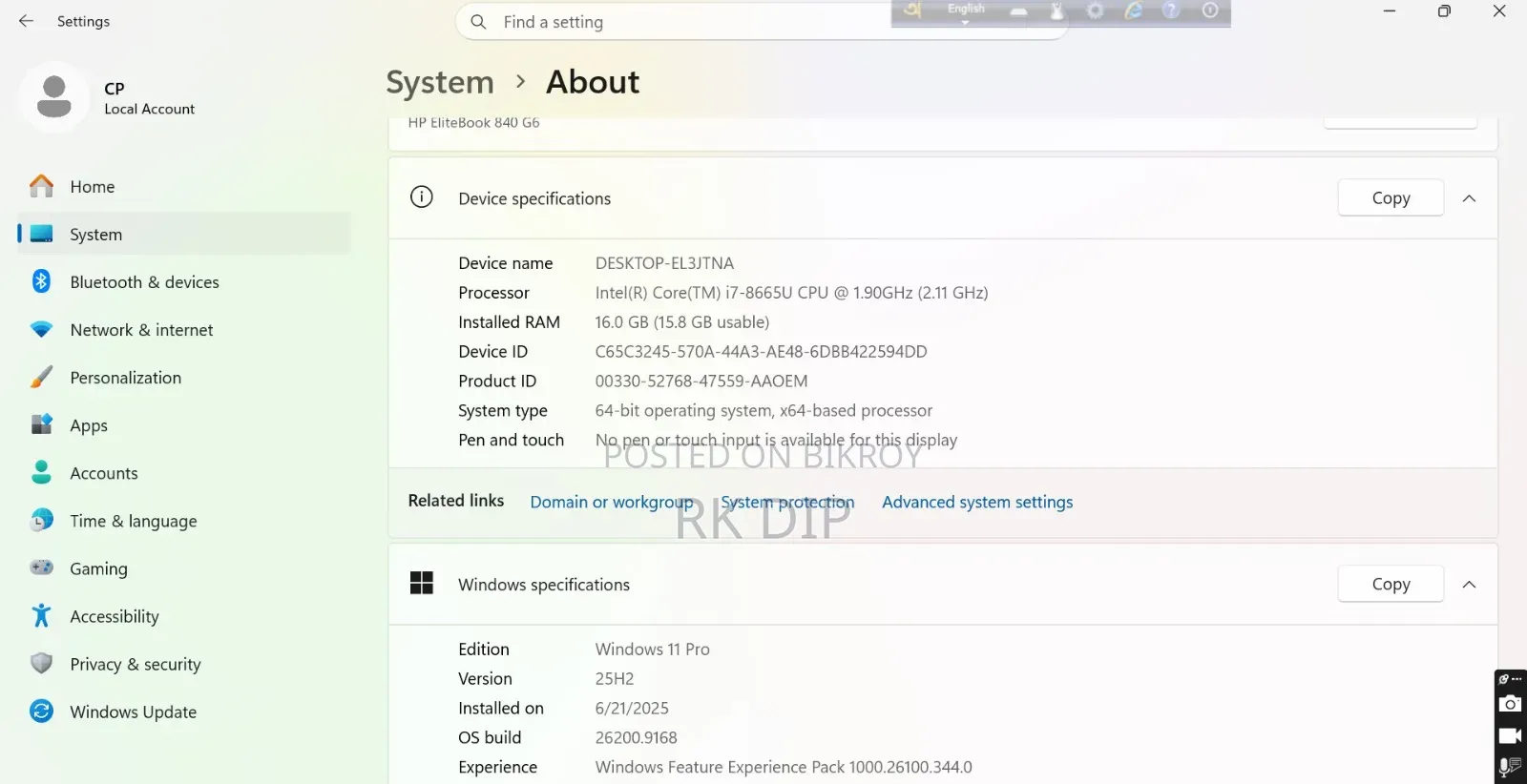
Task: Click the Device specifications info icon
Action: click(x=421, y=197)
